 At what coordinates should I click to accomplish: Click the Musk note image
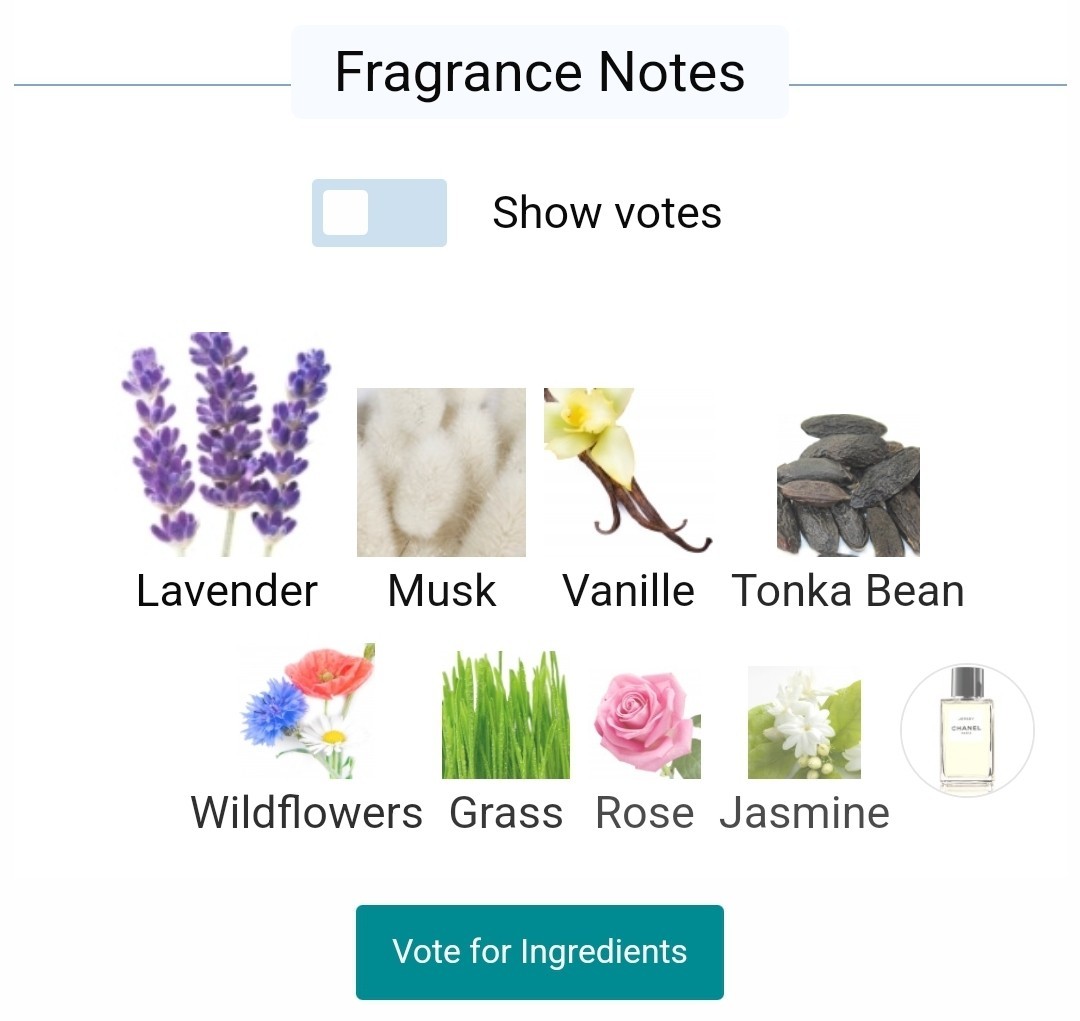coord(441,472)
